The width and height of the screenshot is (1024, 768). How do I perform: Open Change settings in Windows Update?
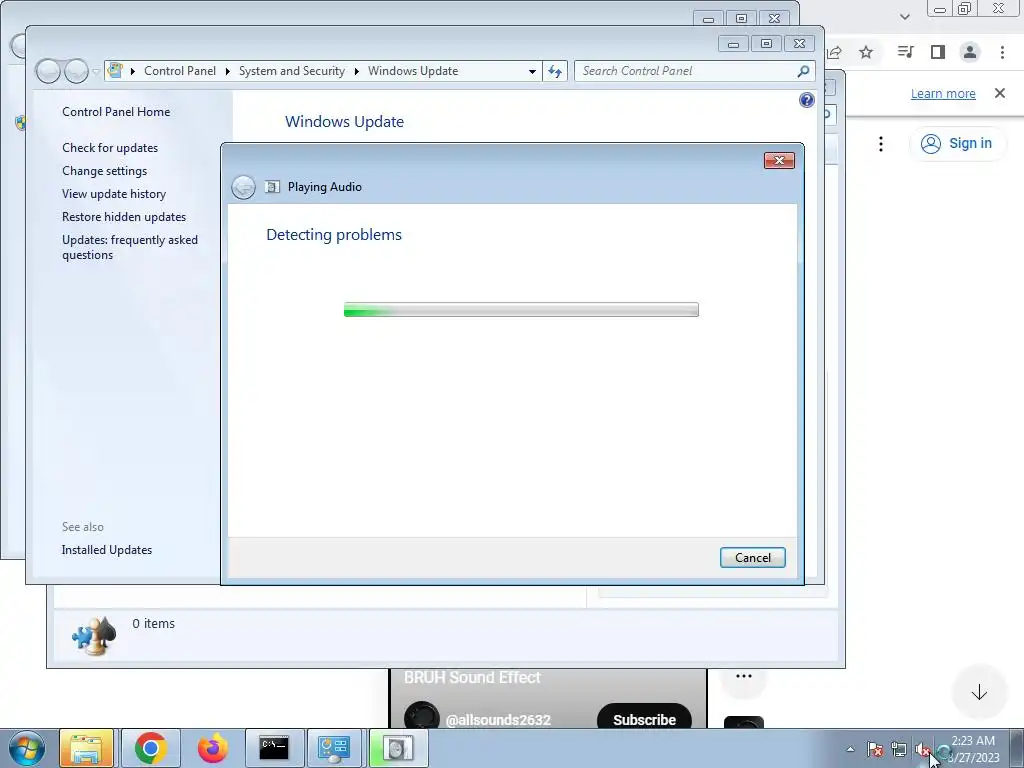coord(104,170)
